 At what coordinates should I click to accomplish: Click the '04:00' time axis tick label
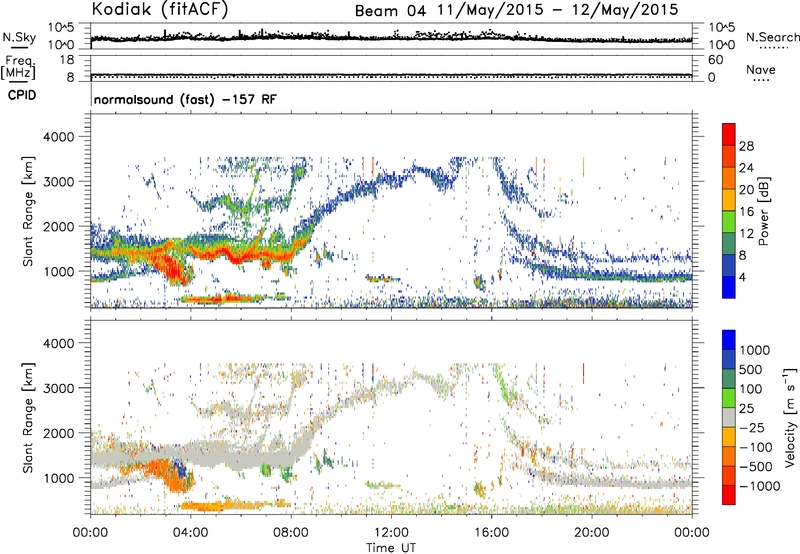coord(191,533)
